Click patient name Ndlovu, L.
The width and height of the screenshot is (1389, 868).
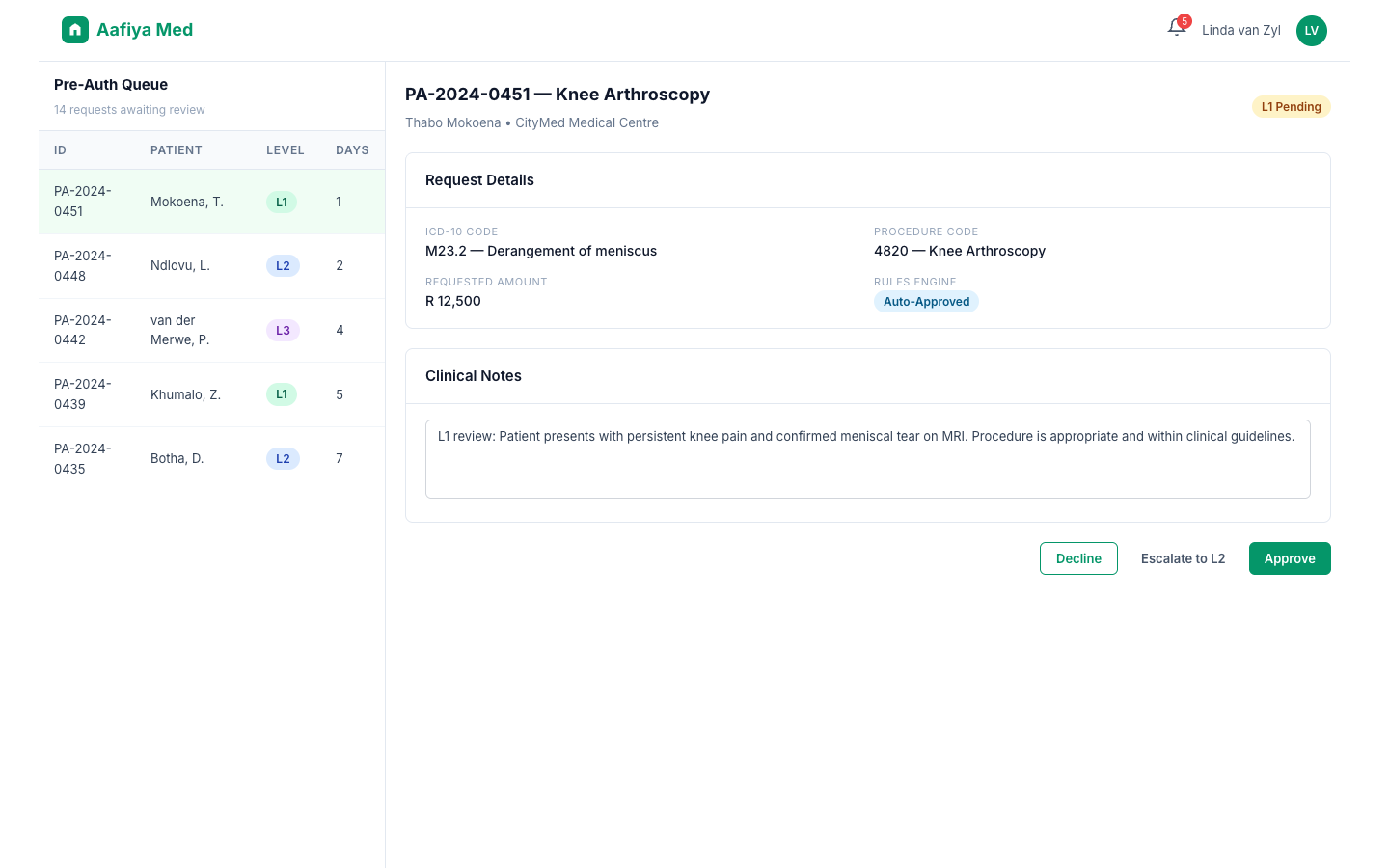[180, 265]
